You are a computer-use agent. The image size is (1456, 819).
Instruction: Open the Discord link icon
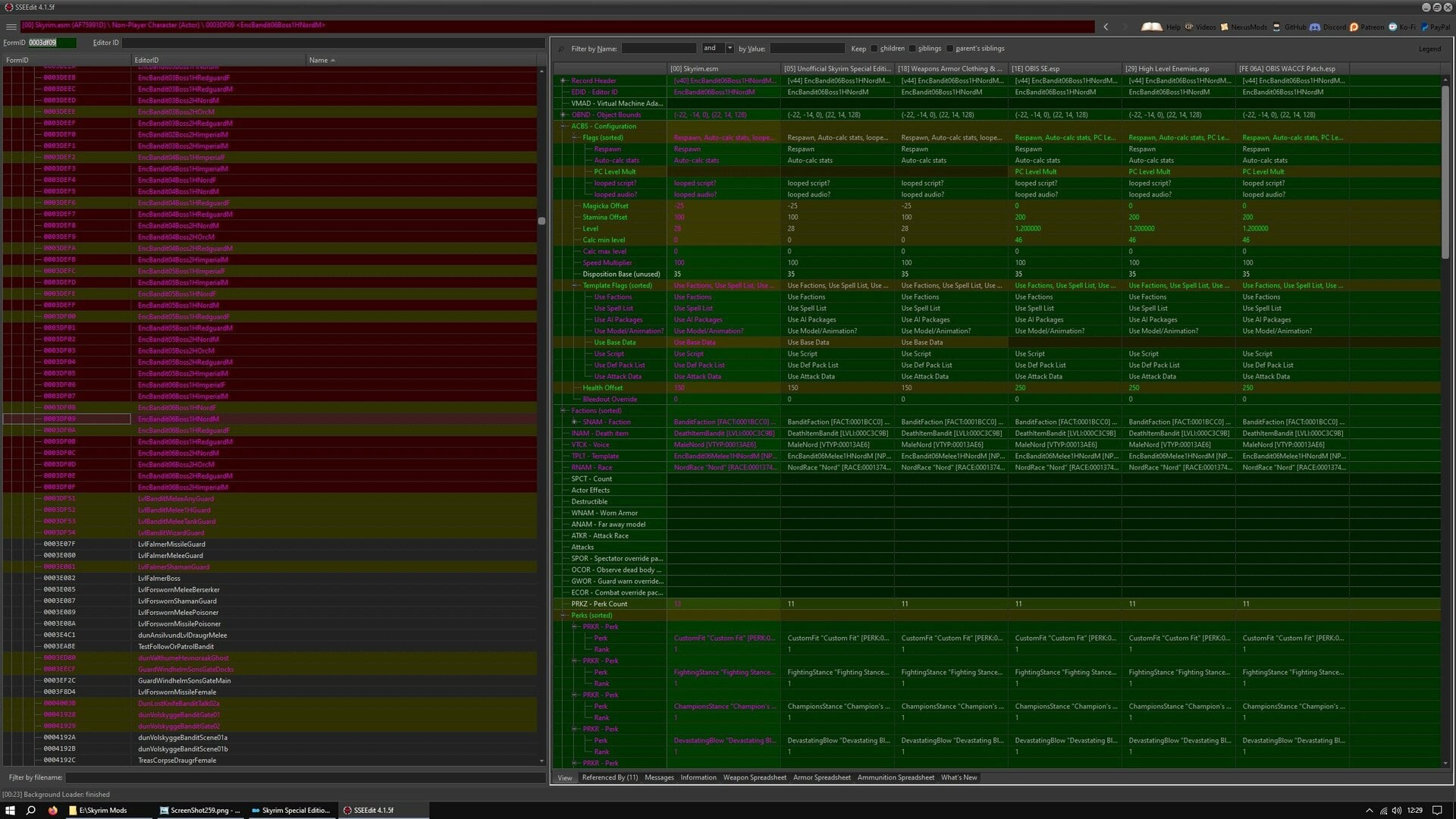click(x=1315, y=27)
